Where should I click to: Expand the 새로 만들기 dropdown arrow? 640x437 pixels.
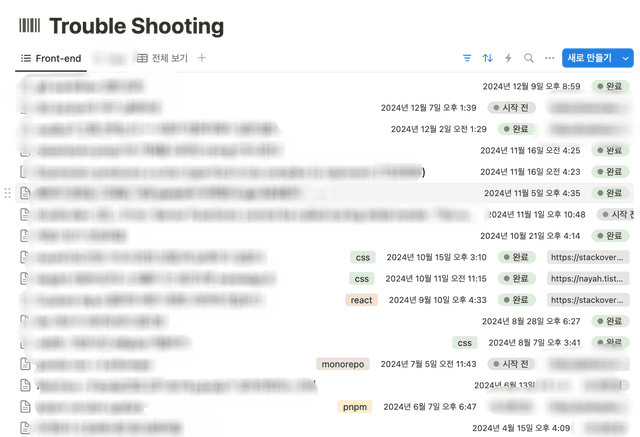pyautogui.click(x=626, y=59)
